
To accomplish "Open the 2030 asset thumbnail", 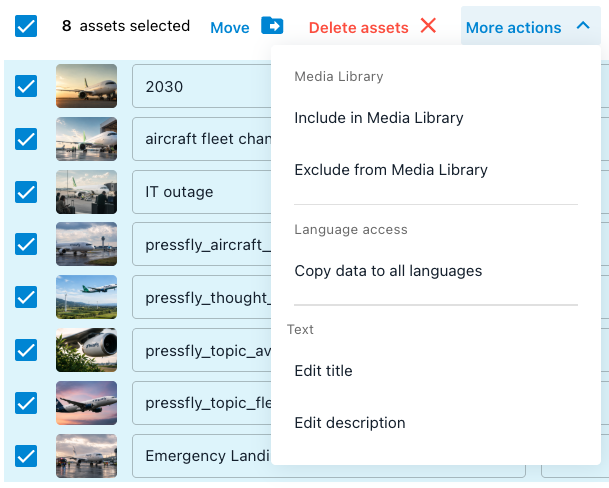I will (x=86, y=86).
